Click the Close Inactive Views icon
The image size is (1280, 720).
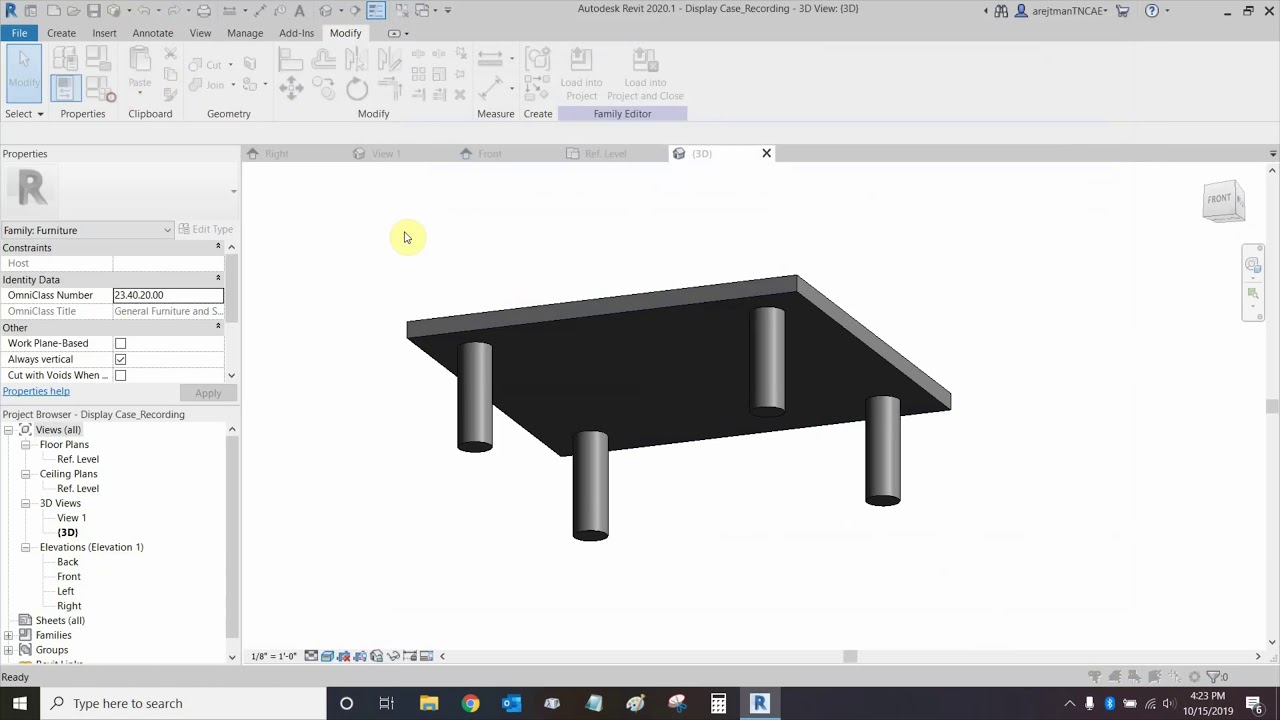401,10
